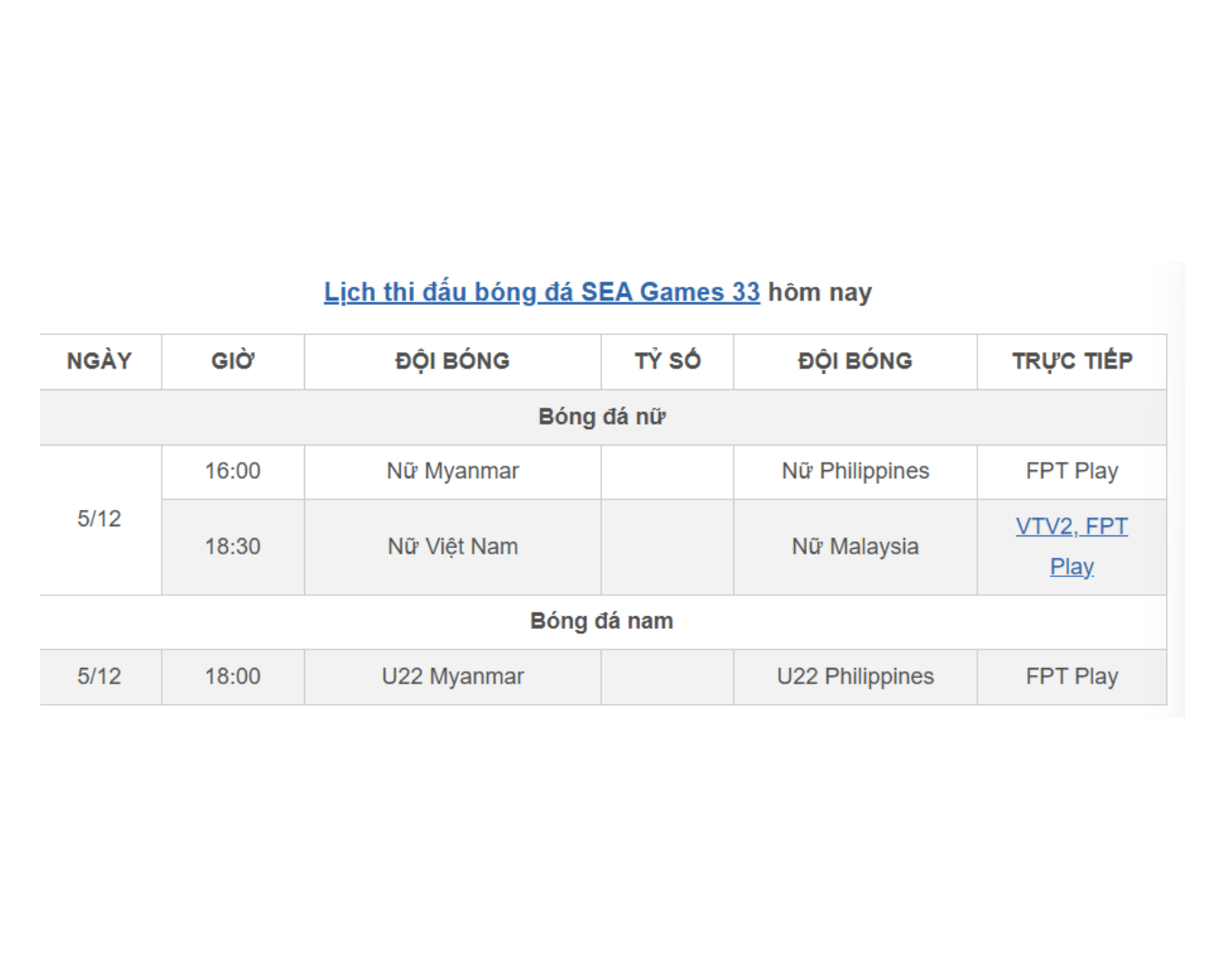The image size is (1225, 980).
Task: Click the 18:30 time cell
Action: (x=232, y=546)
